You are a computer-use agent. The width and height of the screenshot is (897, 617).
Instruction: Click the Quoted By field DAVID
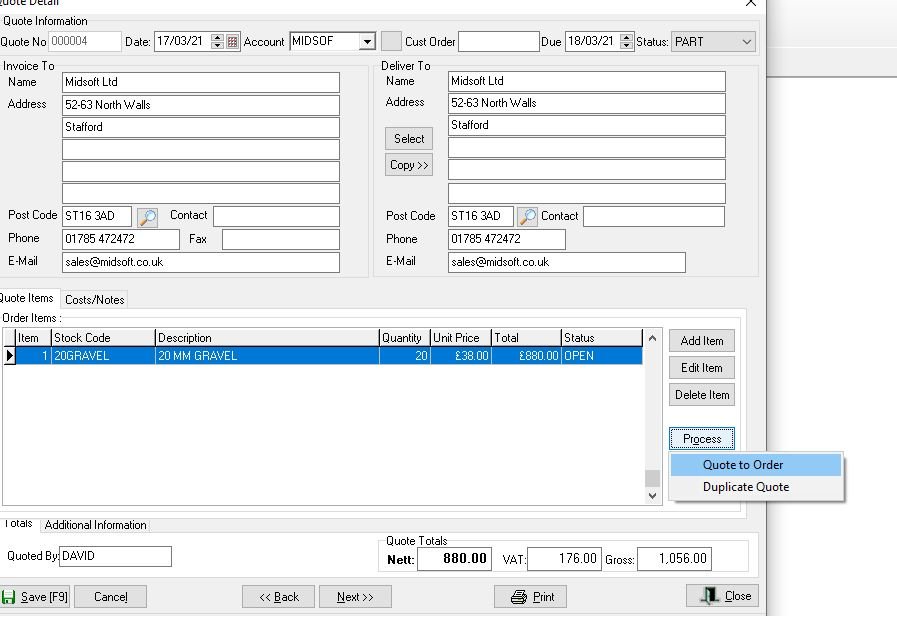click(x=116, y=556)
